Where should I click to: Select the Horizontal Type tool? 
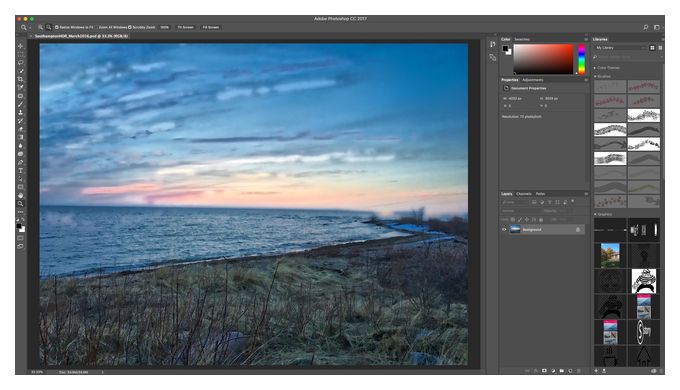coord(20,170)
